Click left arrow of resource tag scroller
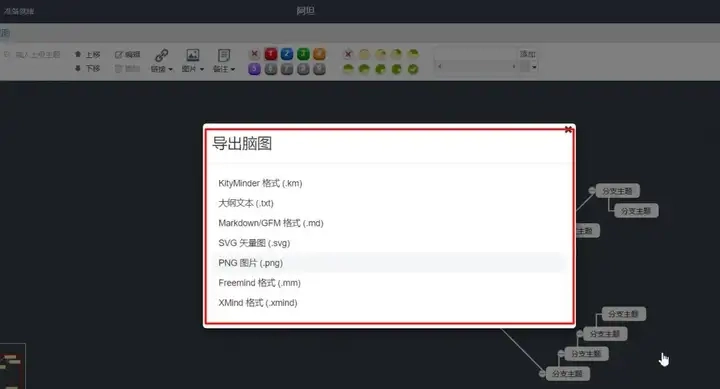Screen dimensions: 720x389 (x=440, y=67)
